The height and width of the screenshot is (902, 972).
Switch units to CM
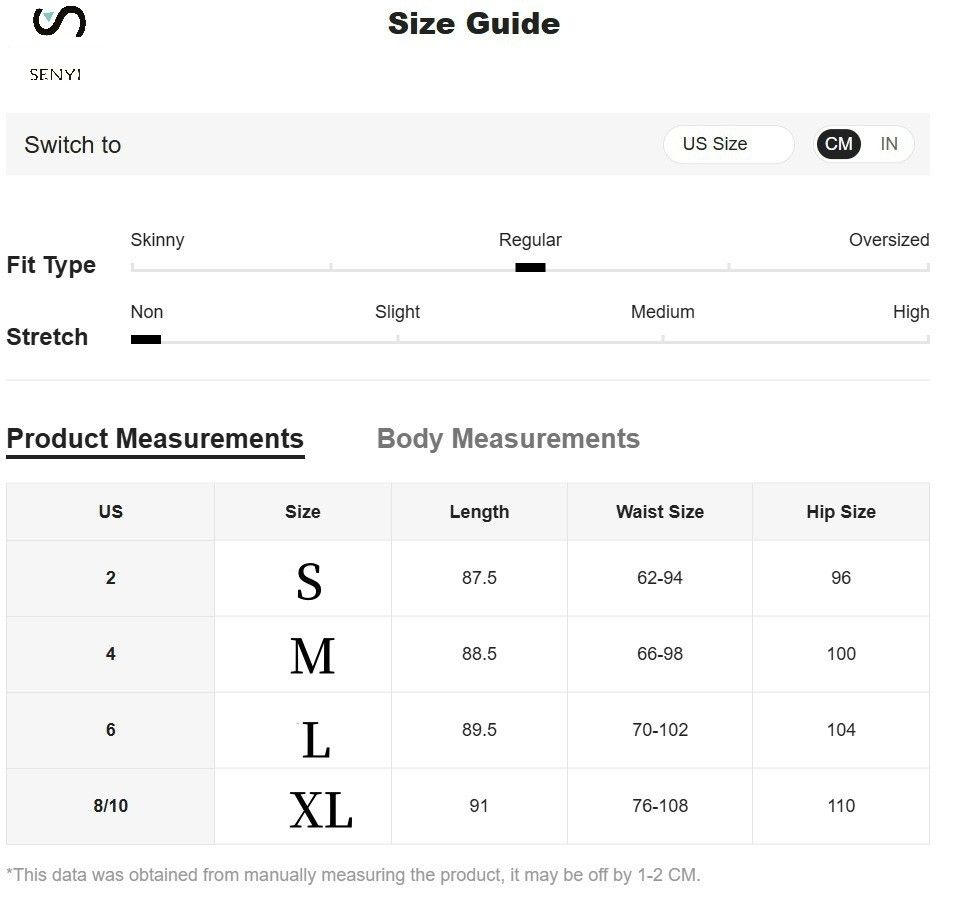pyautogui.click(x=839, y=144)
